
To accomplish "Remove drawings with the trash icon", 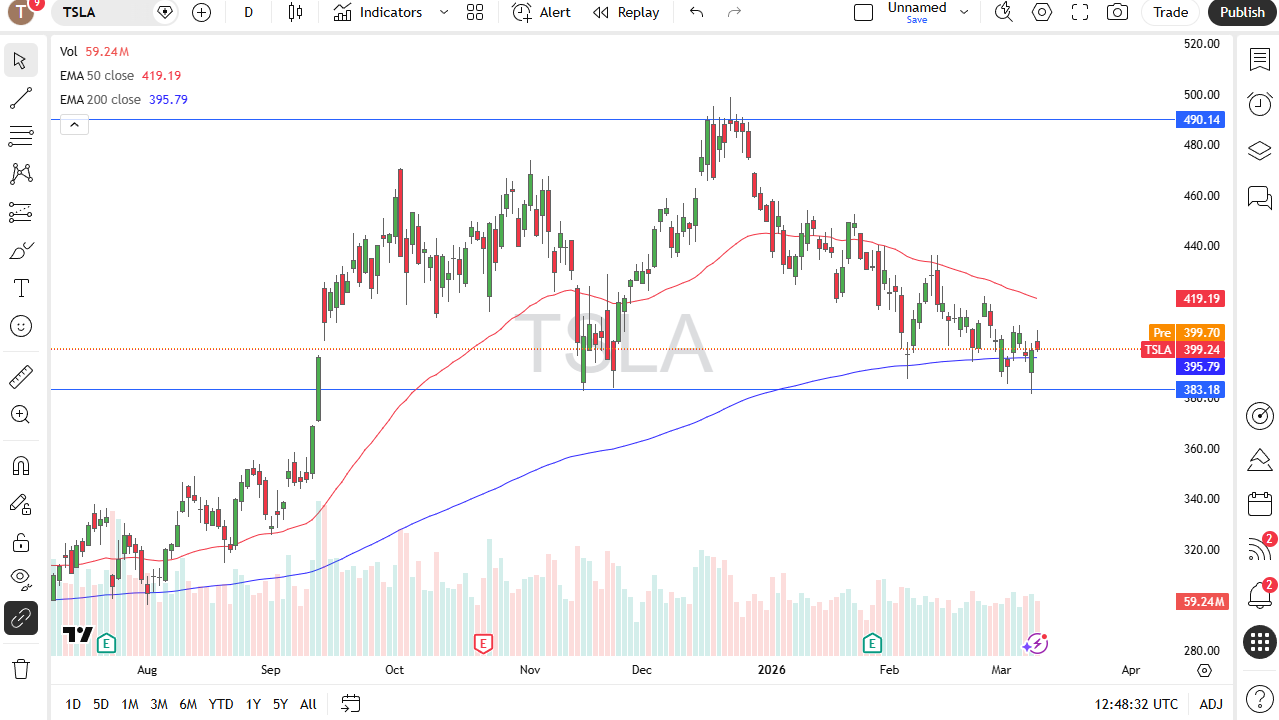I will click(20, 668).
